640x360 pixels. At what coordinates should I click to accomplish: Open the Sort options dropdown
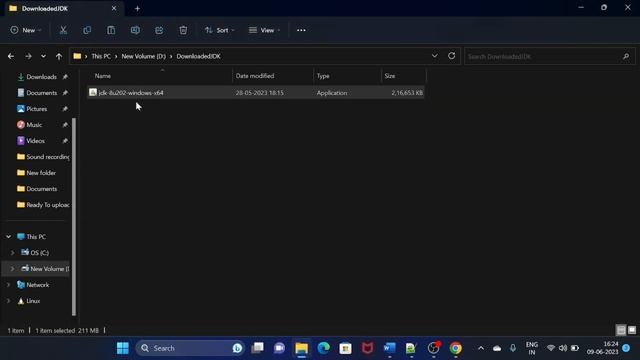(x=220, y=30)
